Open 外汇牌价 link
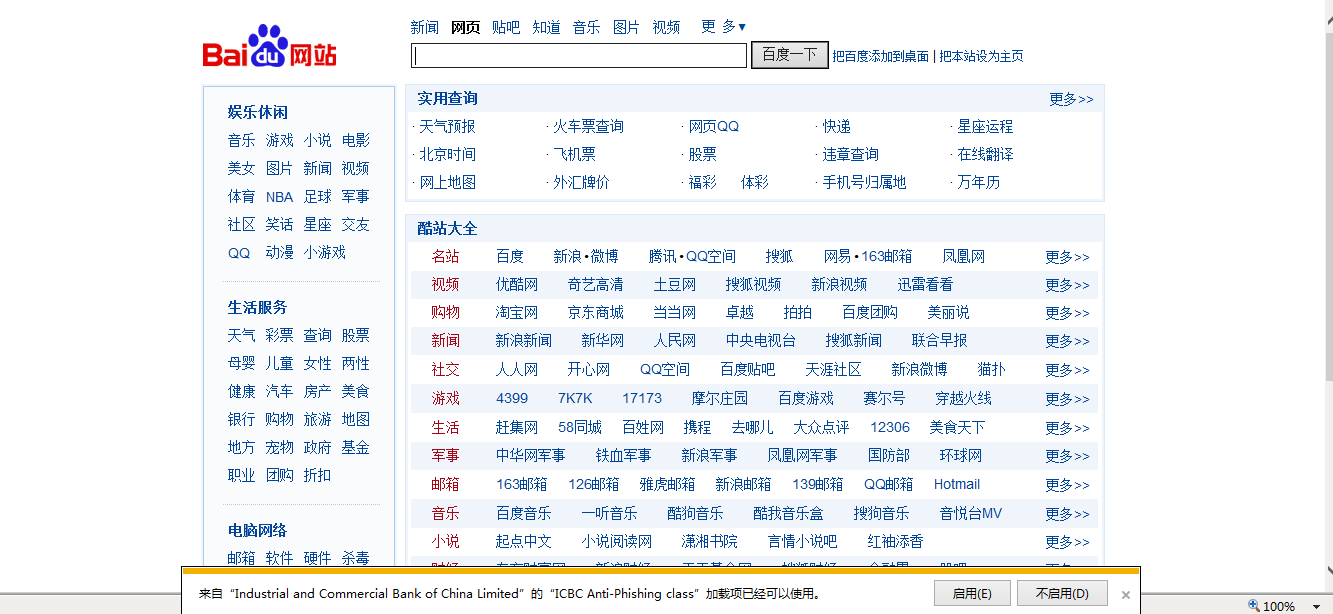The image size is (1333, 614). (582, 182)
